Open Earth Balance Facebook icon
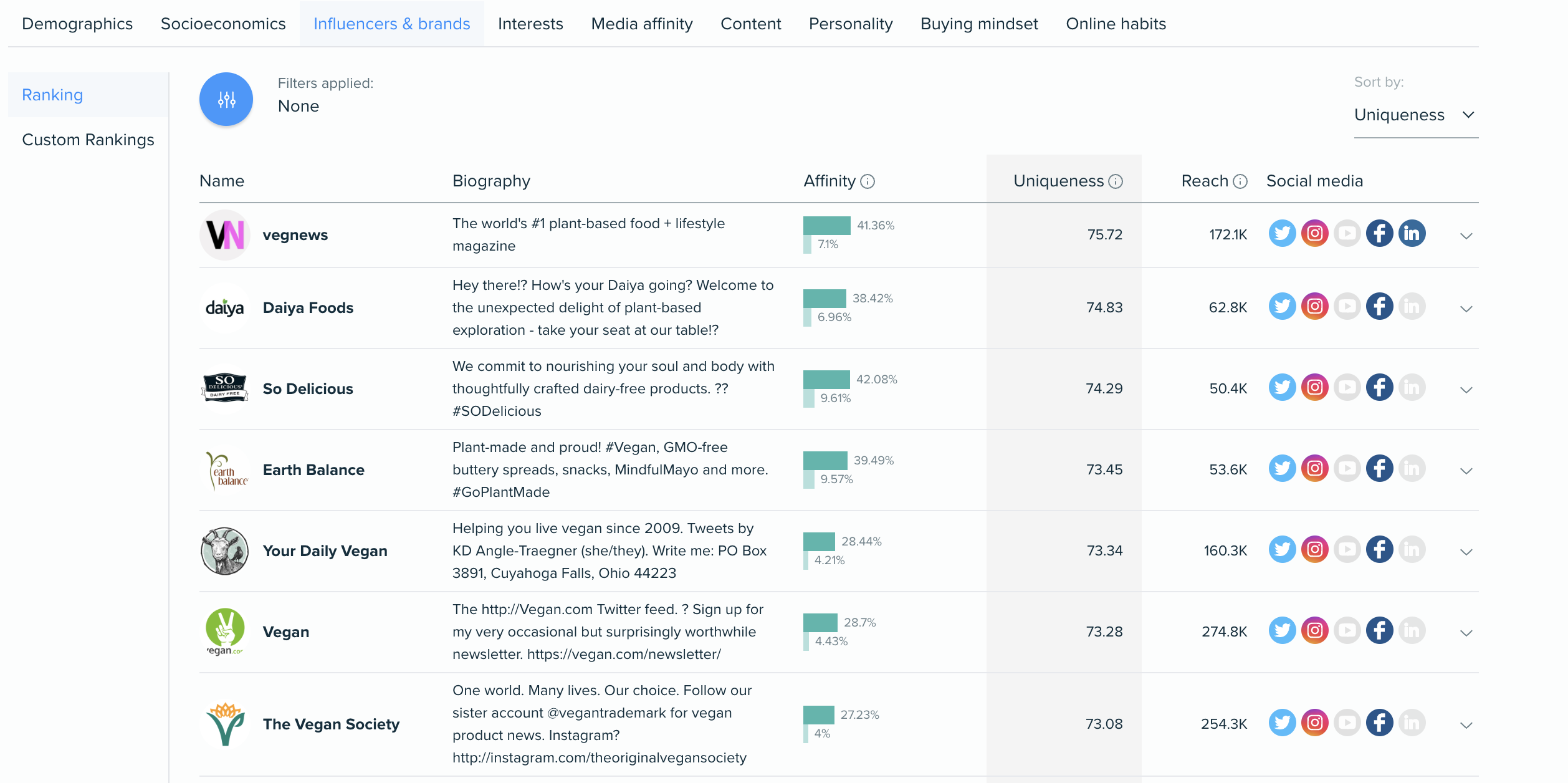The height and width of the screenshot is (783, 1568). pyautogui.click(x=1379, y=469)
